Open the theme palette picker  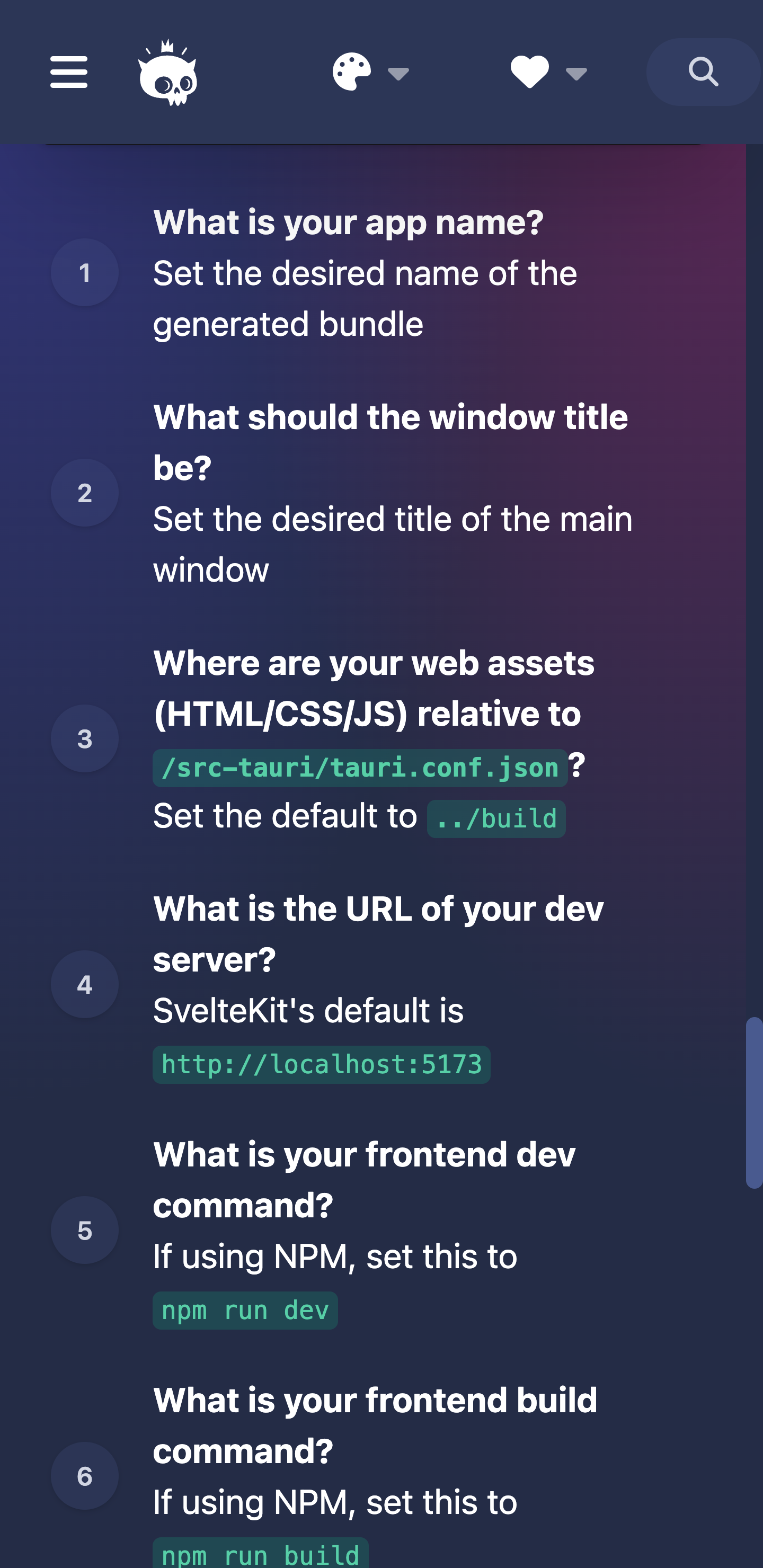(352, 71)
